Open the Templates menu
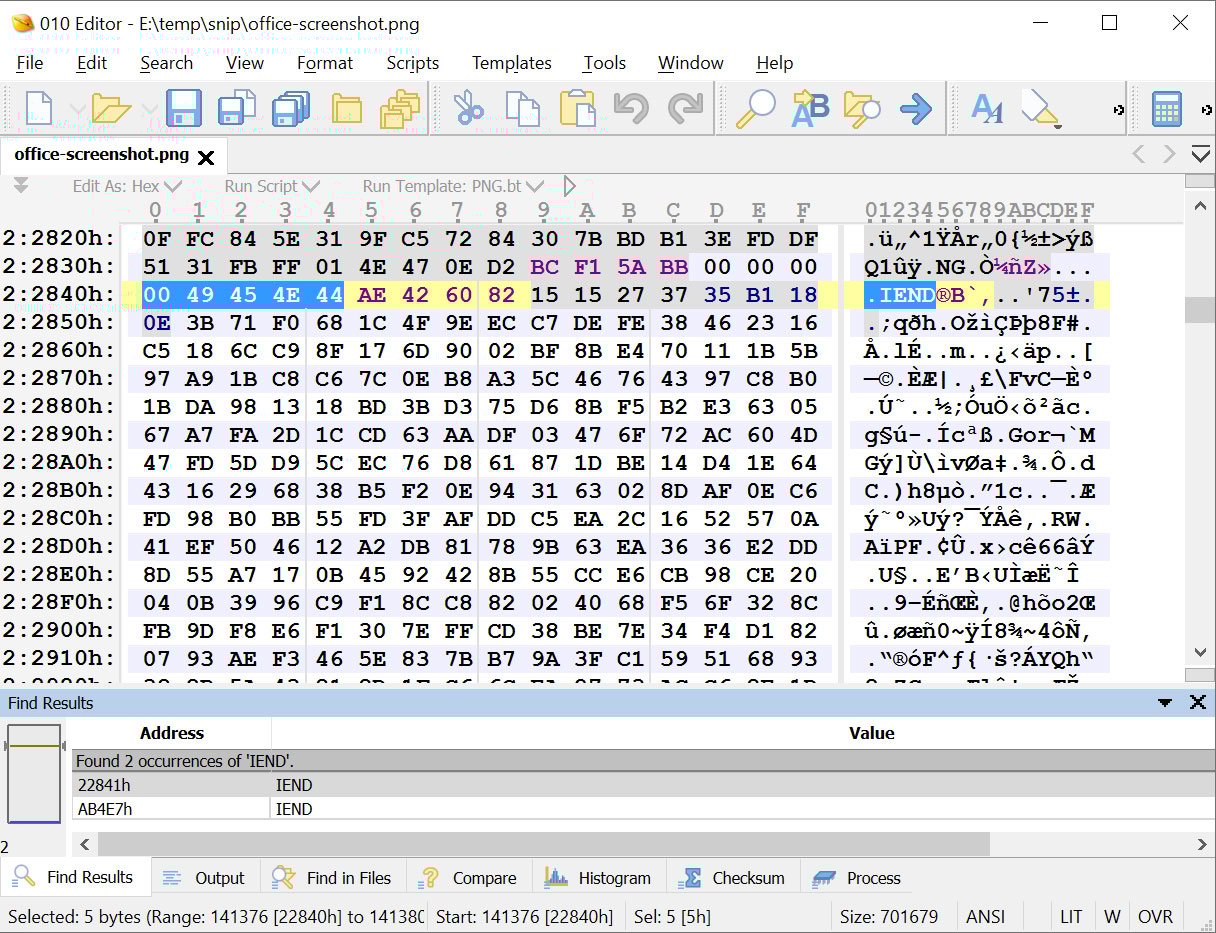 [511, 63]
